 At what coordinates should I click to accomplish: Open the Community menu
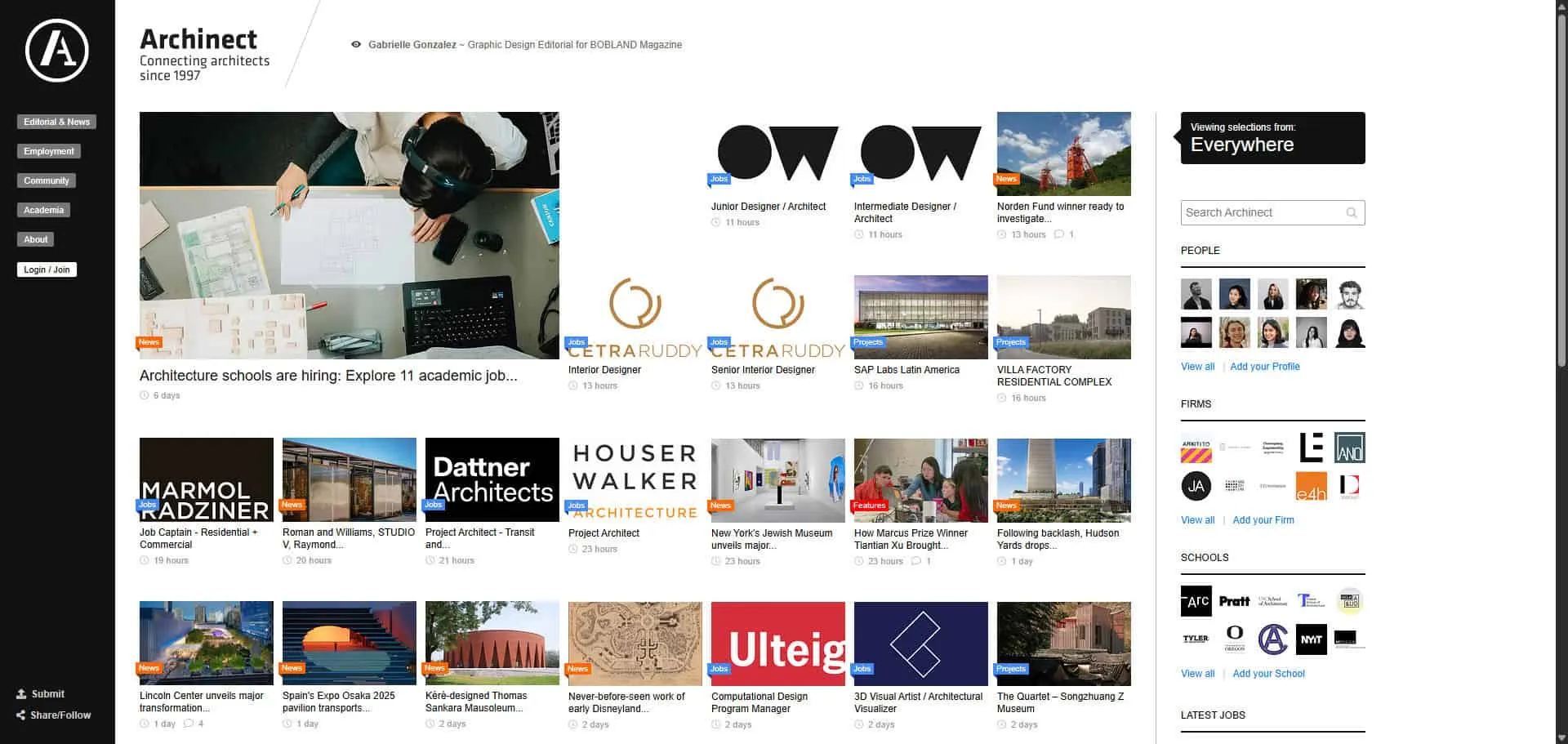click(x=46, y=180)
